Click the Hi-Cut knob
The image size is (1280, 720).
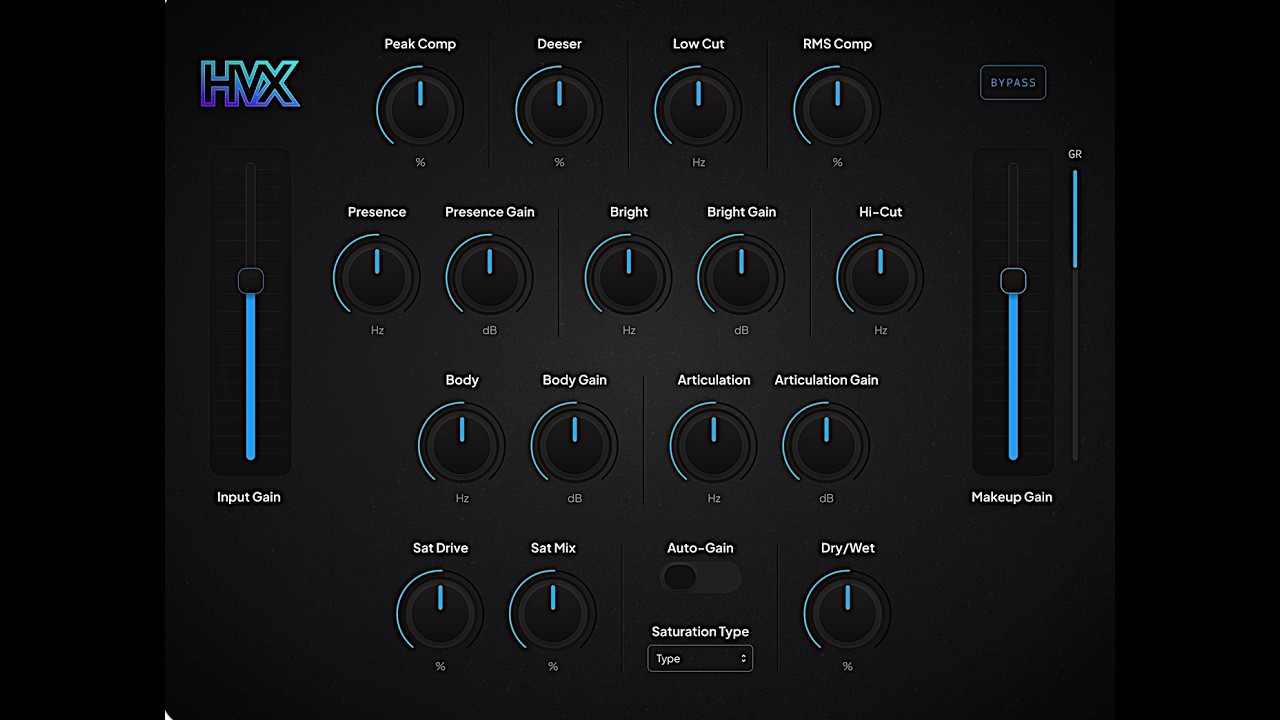pyautogui.click(x=880, y=277)
